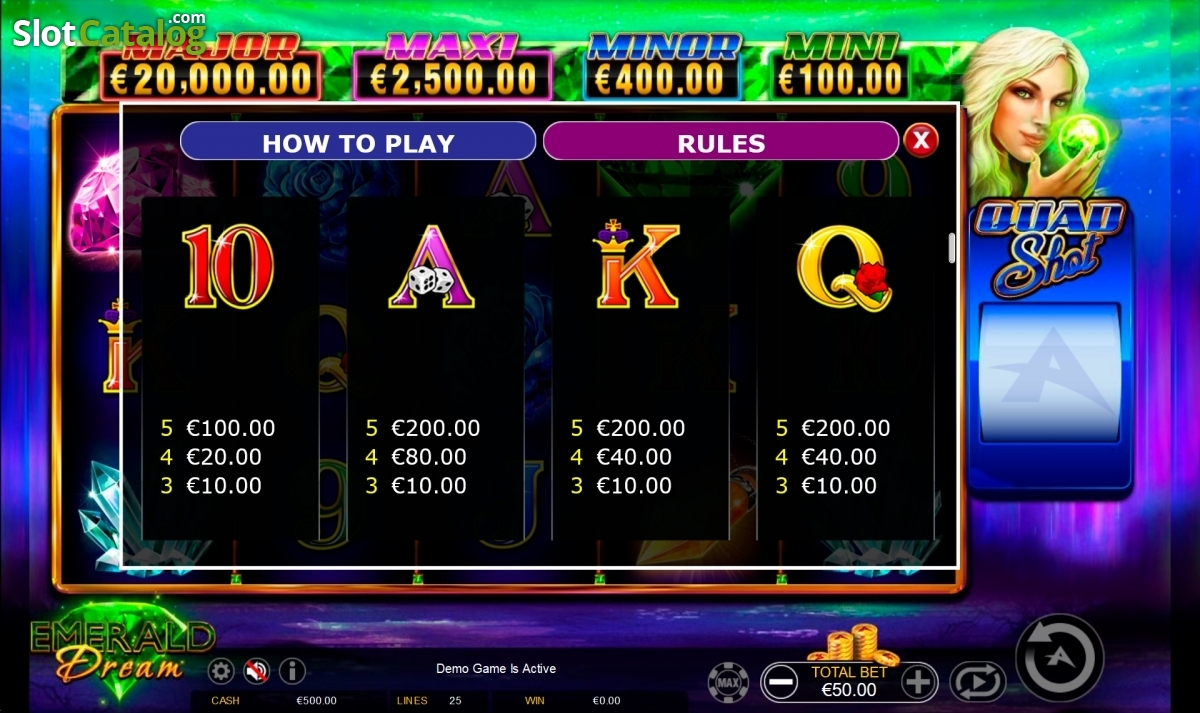This screenshot has width=1200, height=713.
Task: Open the info paytable icon
Action: (x=292, y=670)
